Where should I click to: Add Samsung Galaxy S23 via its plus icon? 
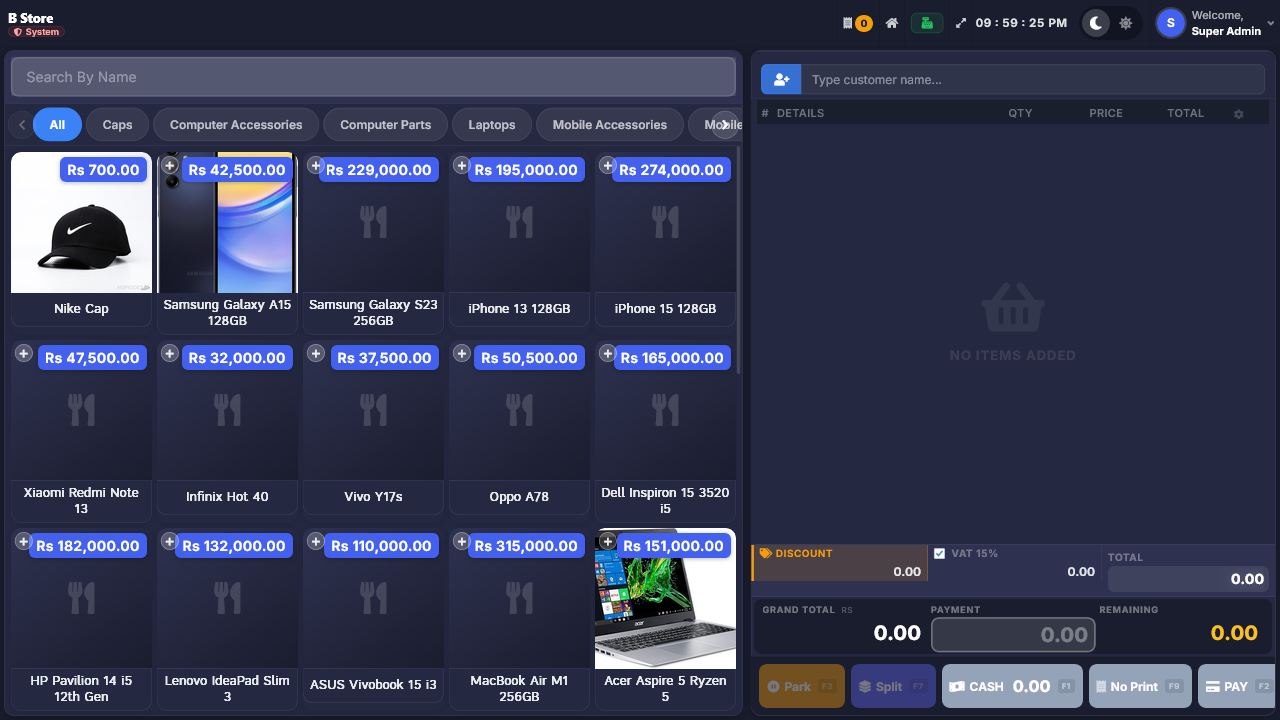[x=316, y=165]
